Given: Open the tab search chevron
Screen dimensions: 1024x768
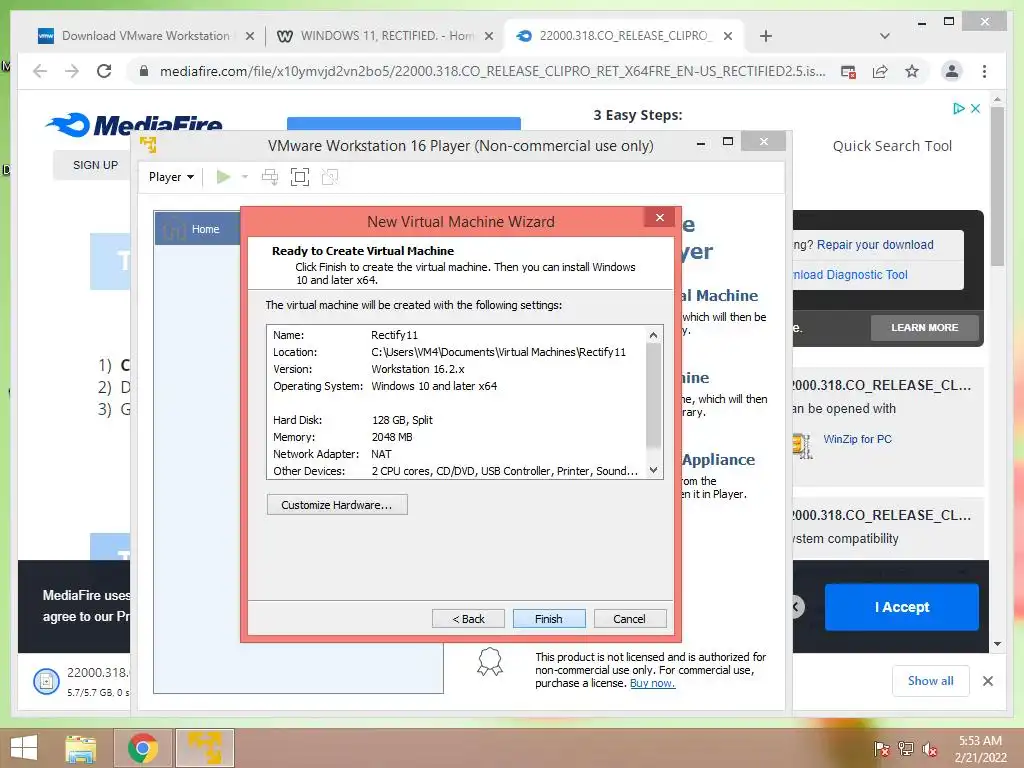Looking at the screenshot, I should point(884,37).
